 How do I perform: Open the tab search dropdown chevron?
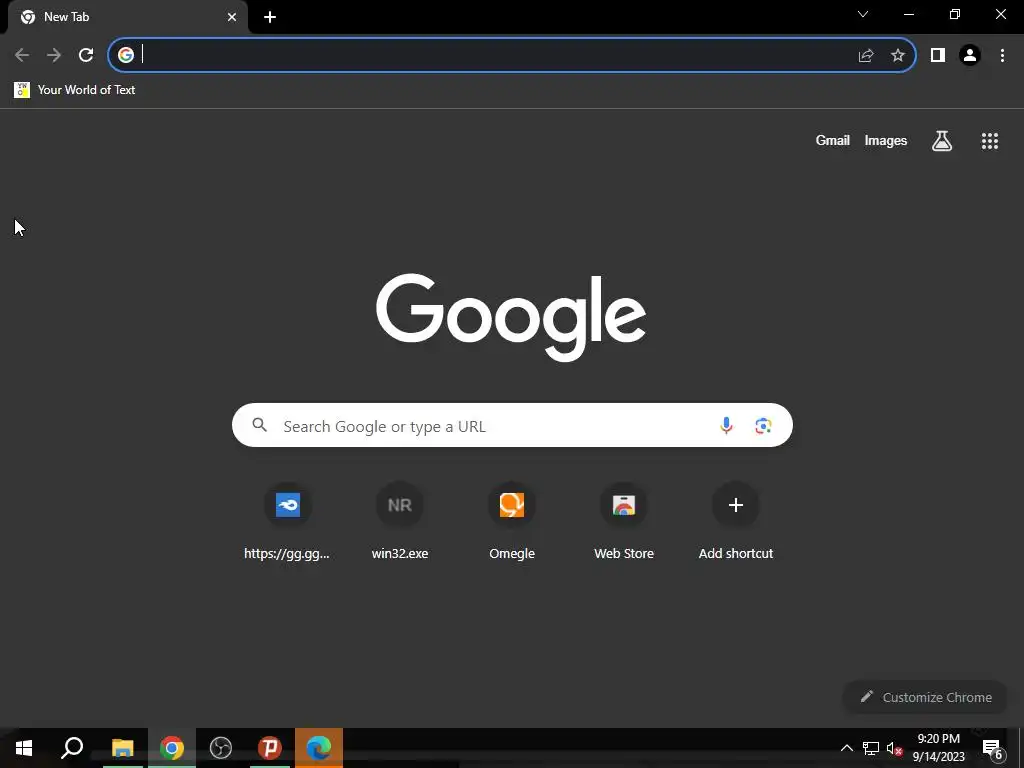[863, 14]
